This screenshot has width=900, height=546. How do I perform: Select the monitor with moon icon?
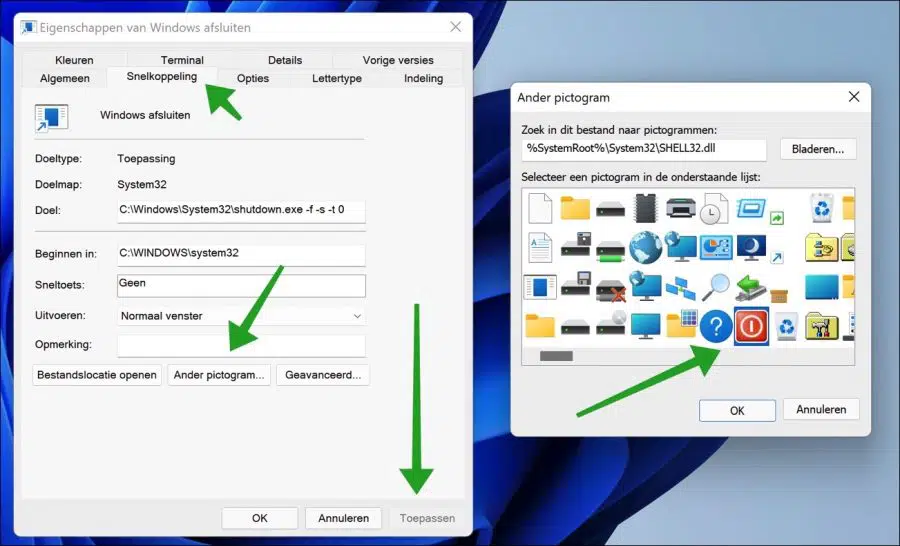coord(750,247)
